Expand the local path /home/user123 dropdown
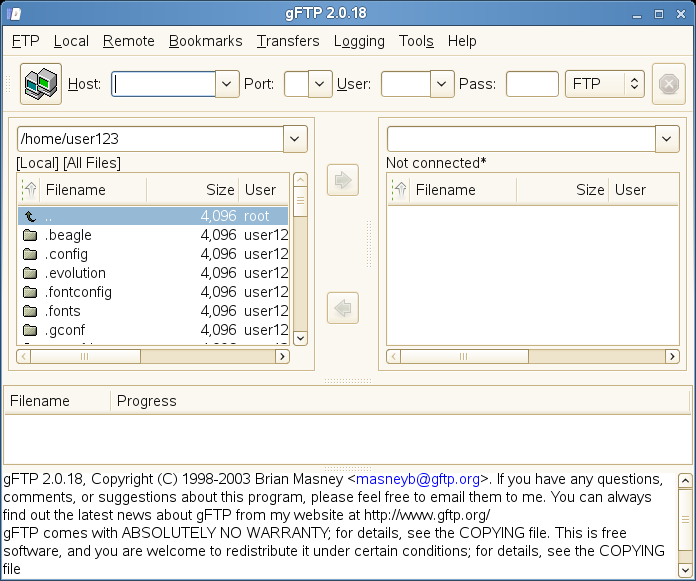 [x=295, y=139]
